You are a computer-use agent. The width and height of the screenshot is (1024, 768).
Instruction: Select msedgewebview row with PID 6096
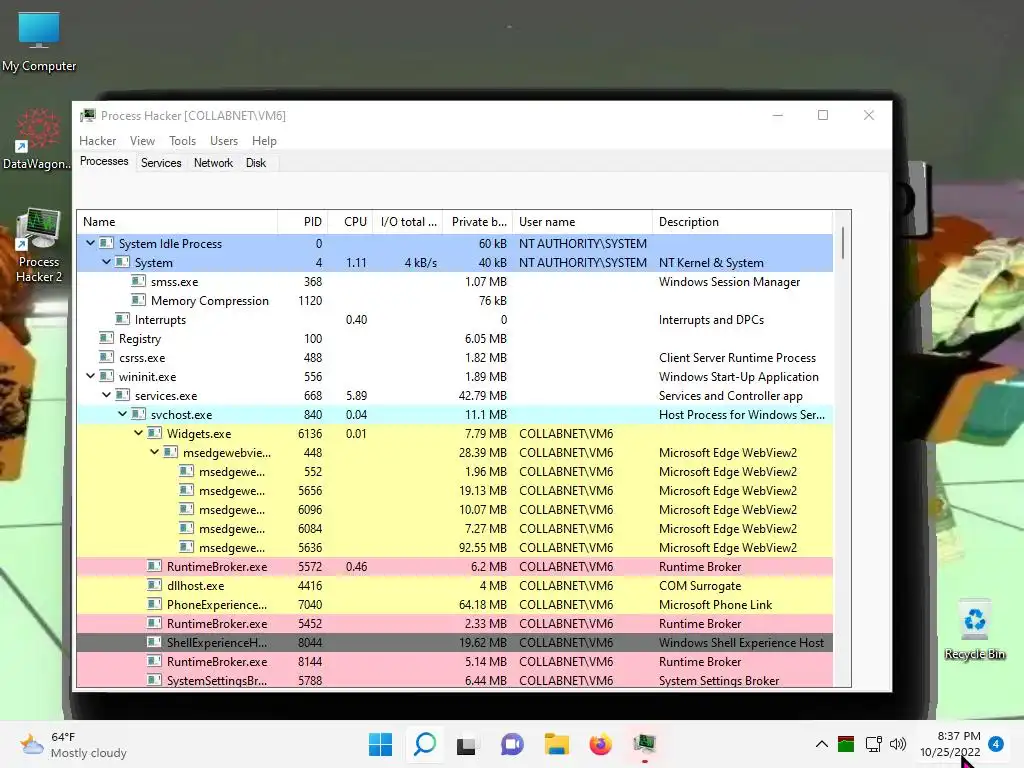(455, 509)
